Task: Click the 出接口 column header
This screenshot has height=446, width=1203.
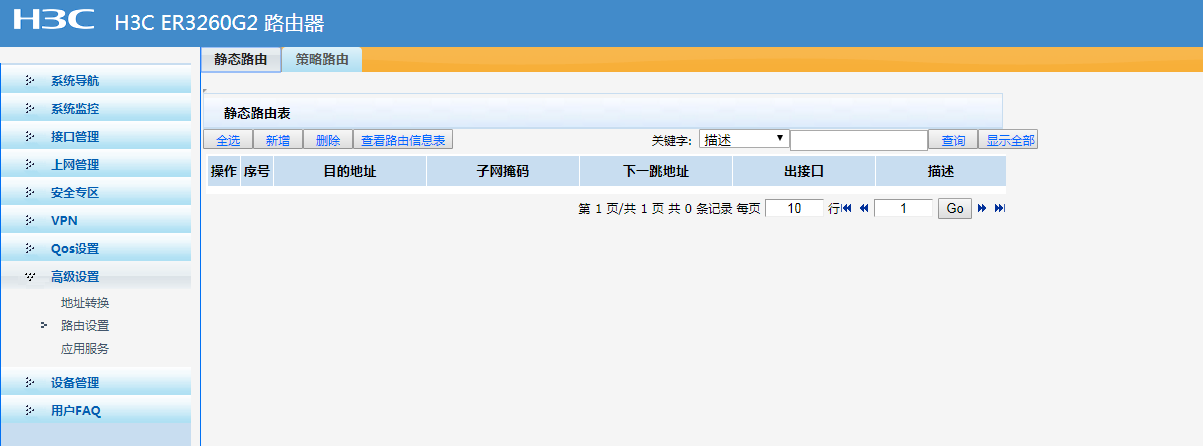Action: pyautogui.click(x=804, y=171)
